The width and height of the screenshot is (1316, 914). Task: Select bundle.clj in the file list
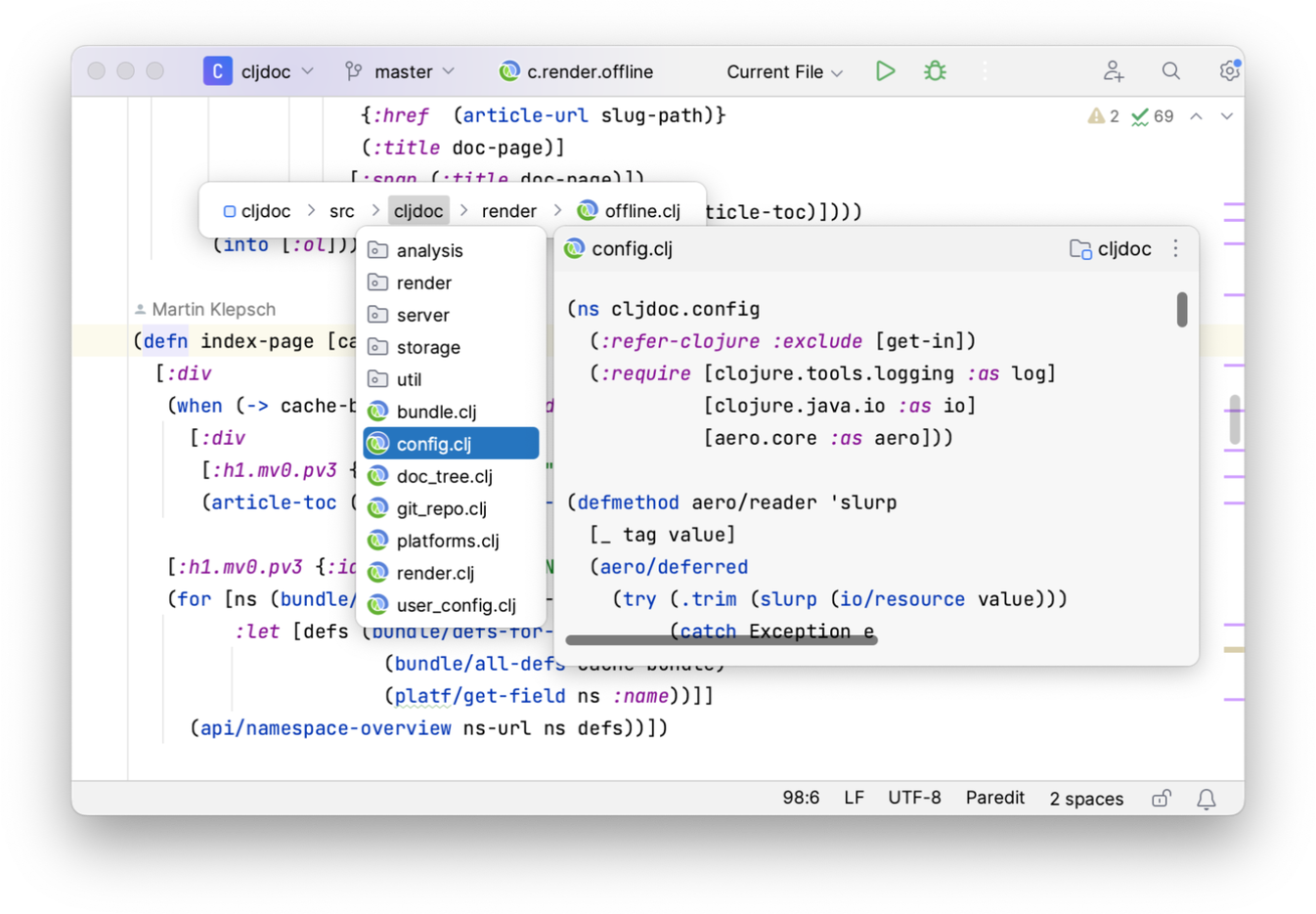[x=451, y=412]
